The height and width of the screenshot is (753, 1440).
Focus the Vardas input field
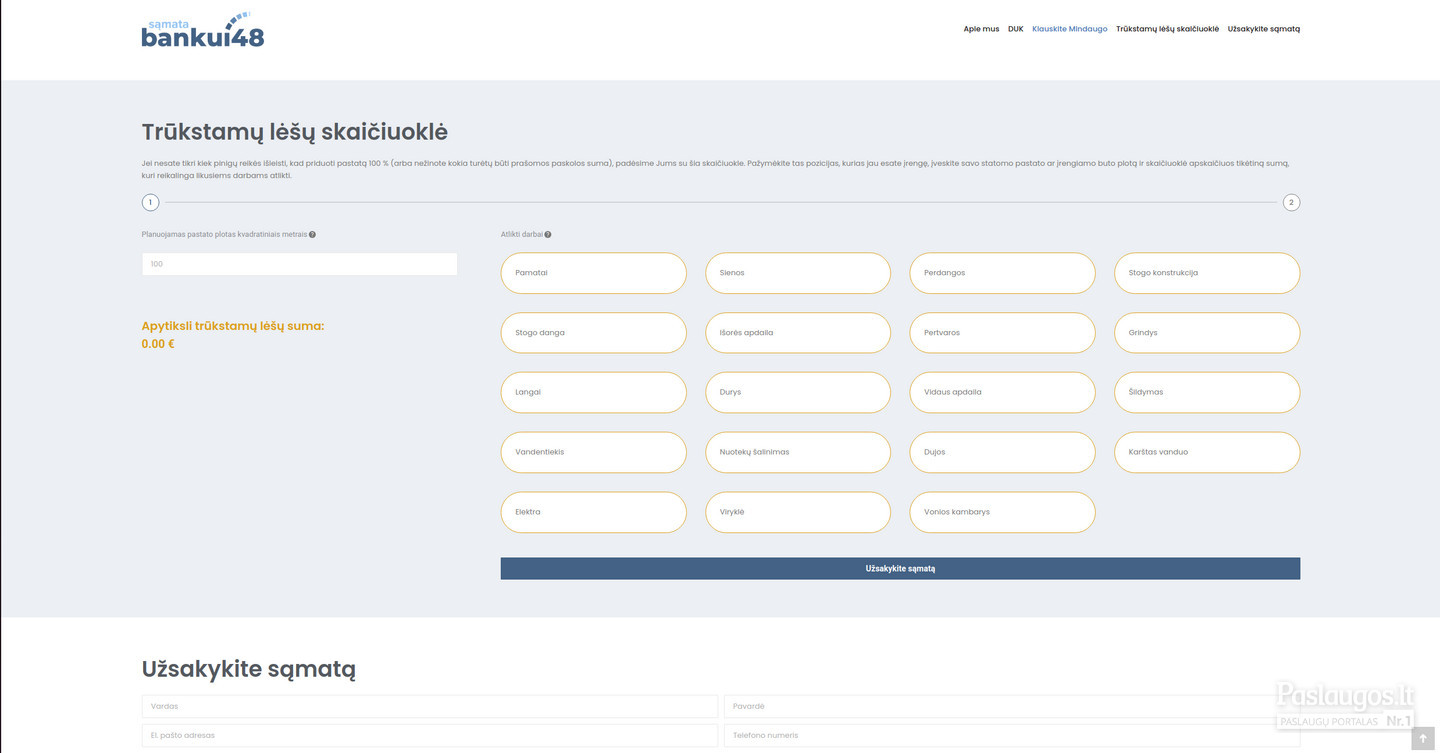pyautogui.click(x=429, y=706)
